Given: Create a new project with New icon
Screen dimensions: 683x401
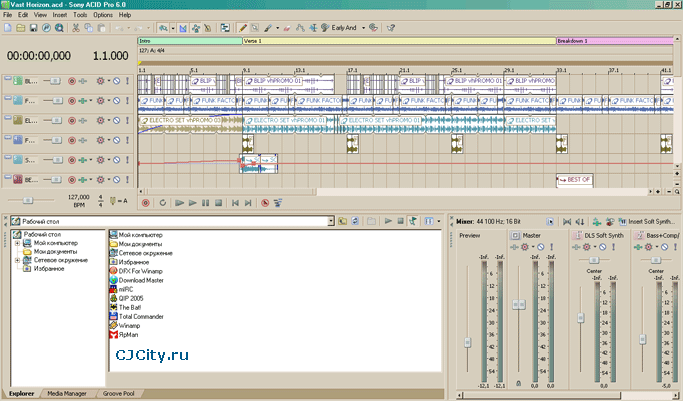Looking at the screenshot, I should [x=8, y=28].
